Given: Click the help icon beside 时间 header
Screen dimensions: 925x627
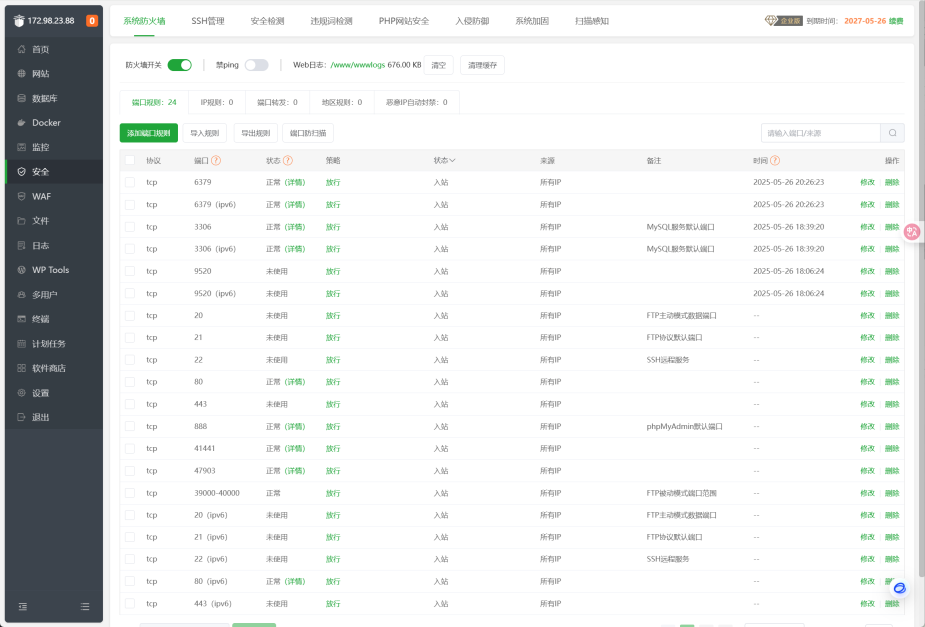Looking at the screenshot, I should tap(775, 160).
